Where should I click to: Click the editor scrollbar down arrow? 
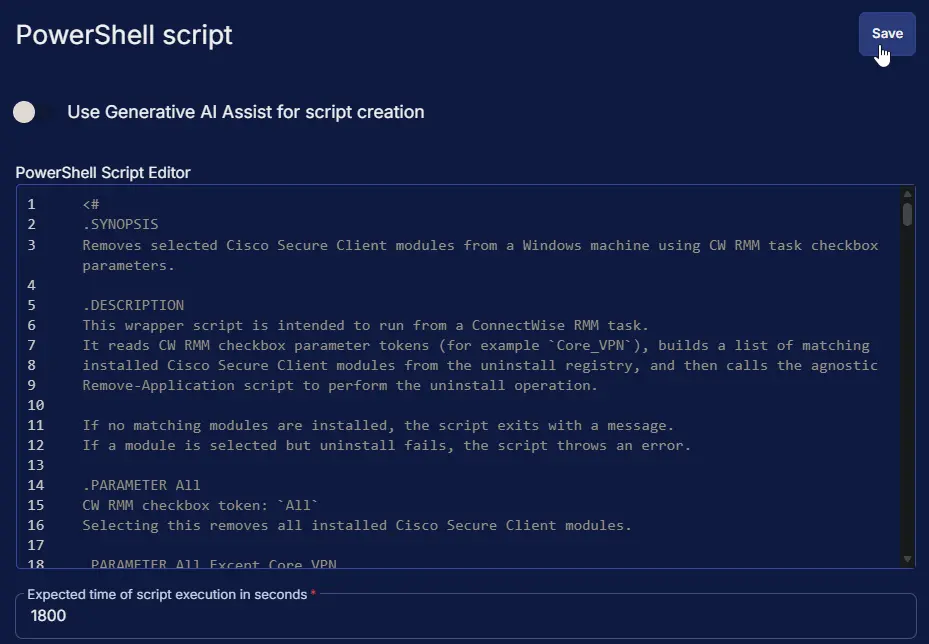pyautogui.click(x=907, y=559)
